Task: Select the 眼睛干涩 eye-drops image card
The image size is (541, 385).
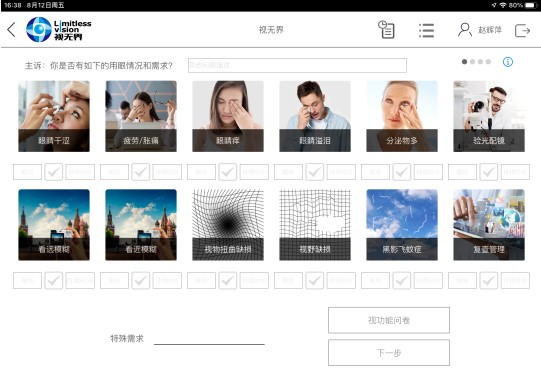Action: pyautogui.click(x=54, y=116)
